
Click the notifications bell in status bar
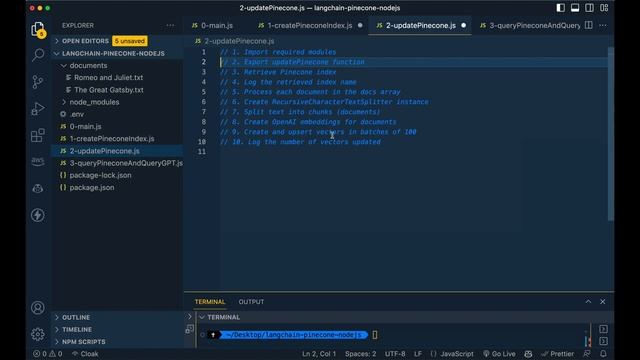coord(603,354)
